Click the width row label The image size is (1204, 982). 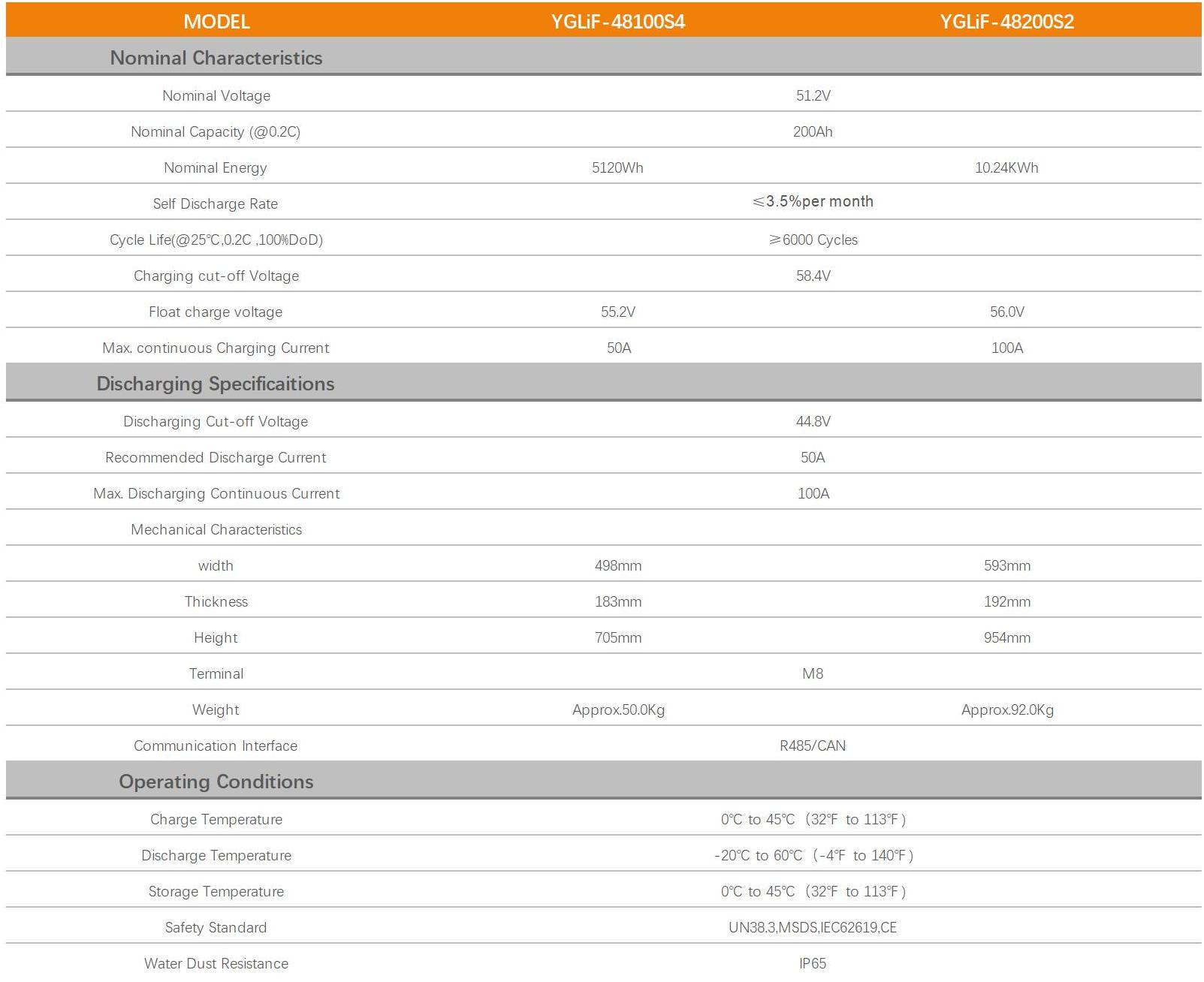[x=216, y=565]
